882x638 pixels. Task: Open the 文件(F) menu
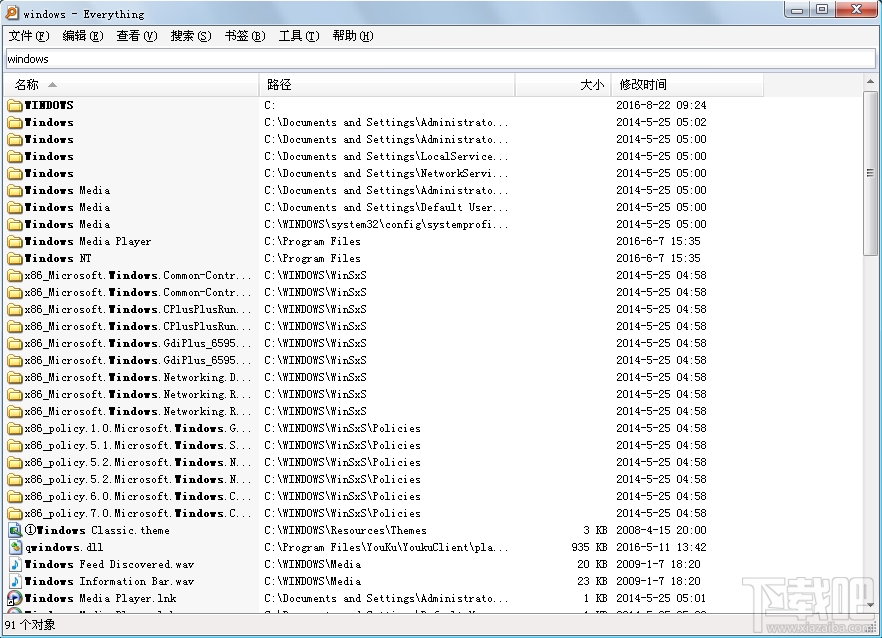click(x=29, y=36)
